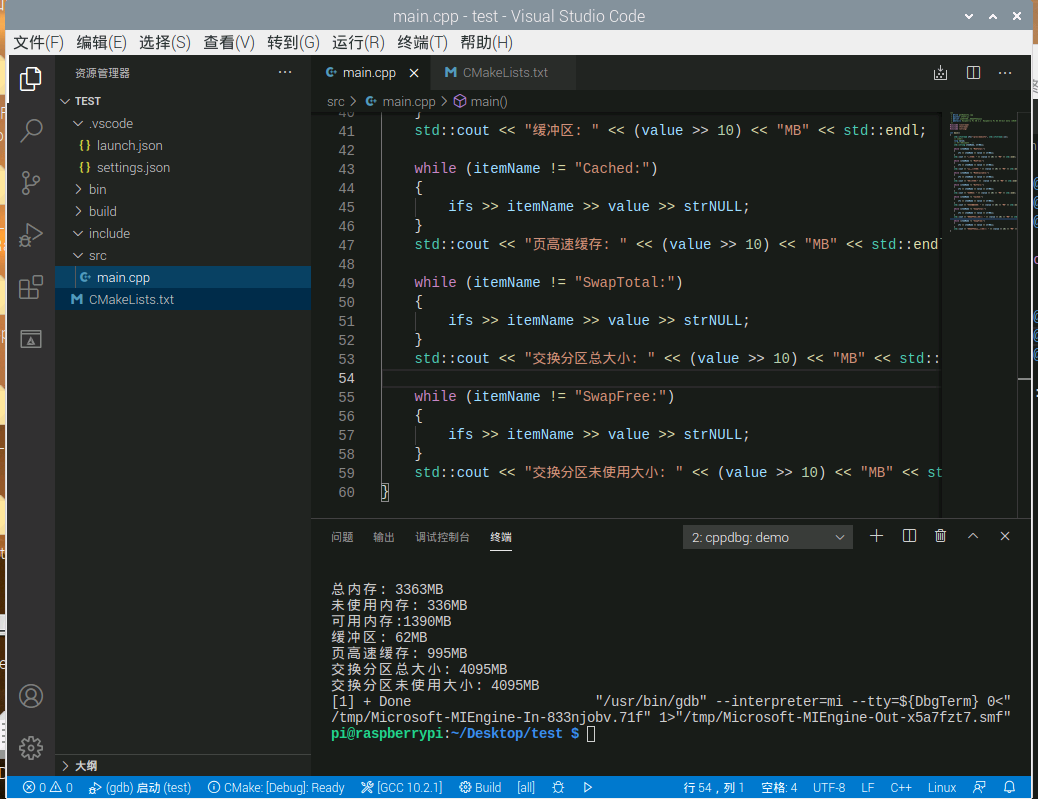Expand the 大纲 outline section
The image size is (1038, 799).
point(183,766)
